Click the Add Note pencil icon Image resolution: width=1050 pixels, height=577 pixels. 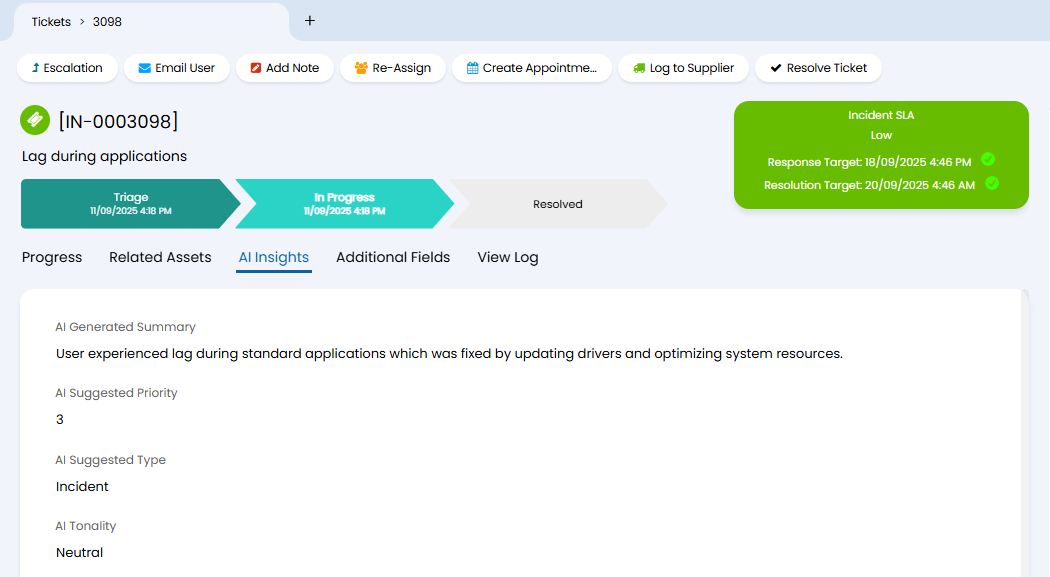256,68
